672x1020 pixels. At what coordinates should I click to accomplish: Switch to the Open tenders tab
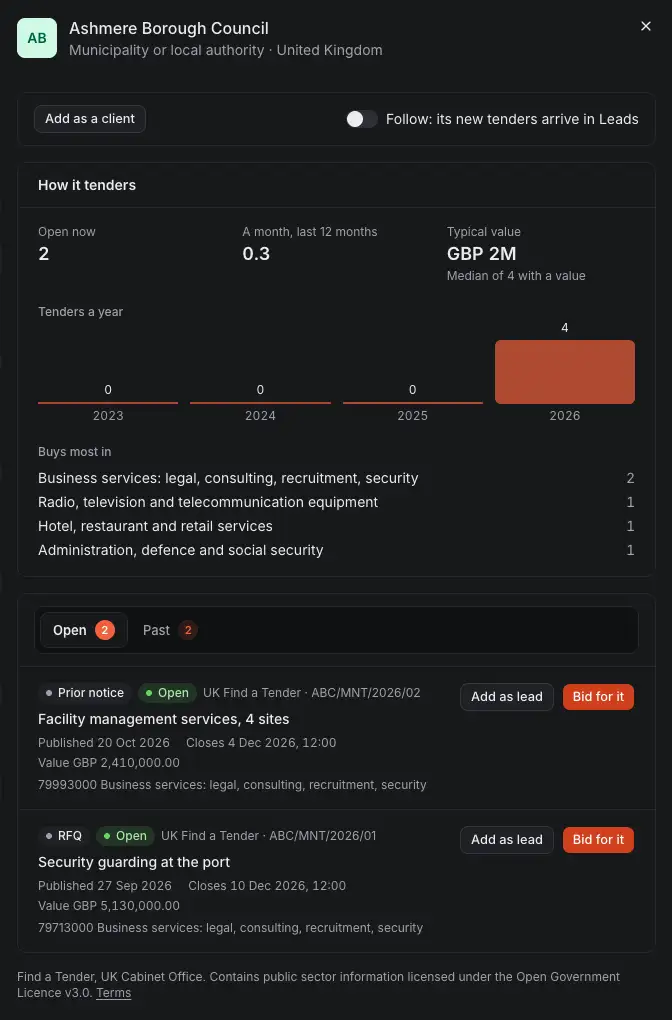[84, 630]
